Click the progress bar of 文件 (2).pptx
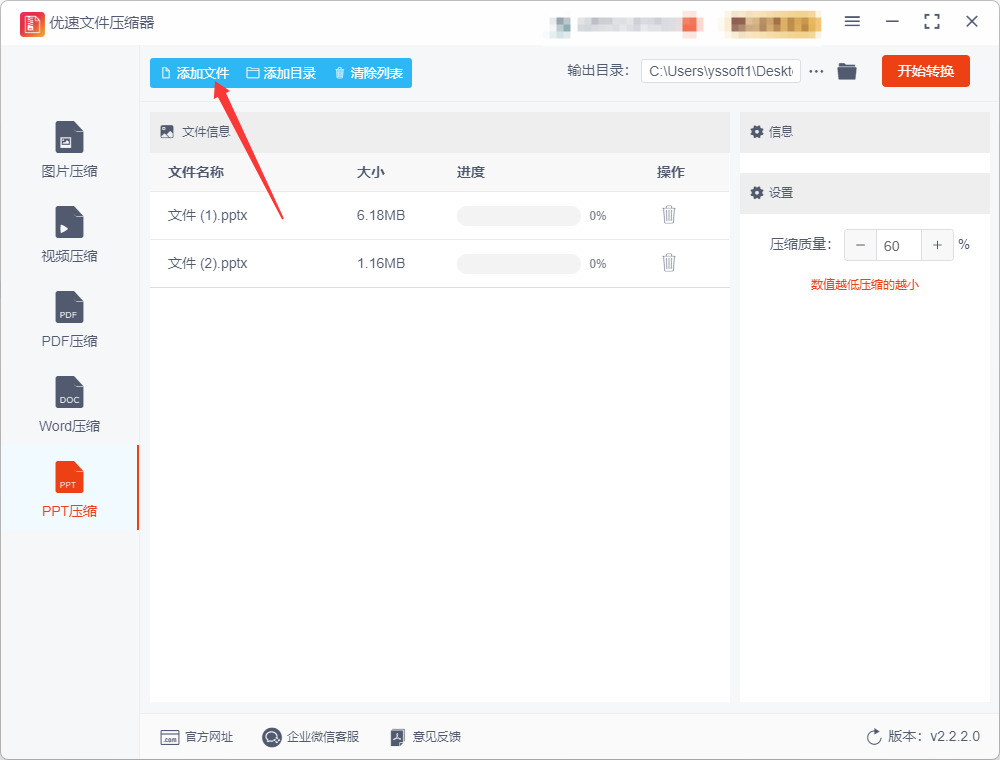 (x=518, y=263)
